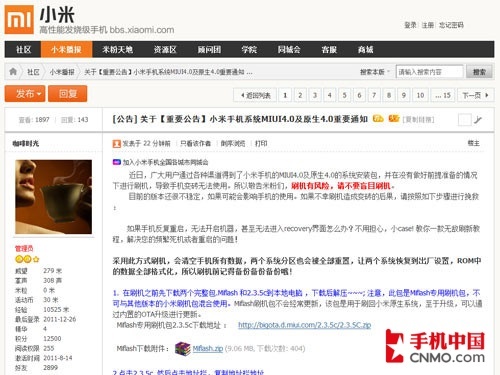Click the thread title in the breadcrumb
This screenshot has height=375, width=500.
tap(168, 72)
